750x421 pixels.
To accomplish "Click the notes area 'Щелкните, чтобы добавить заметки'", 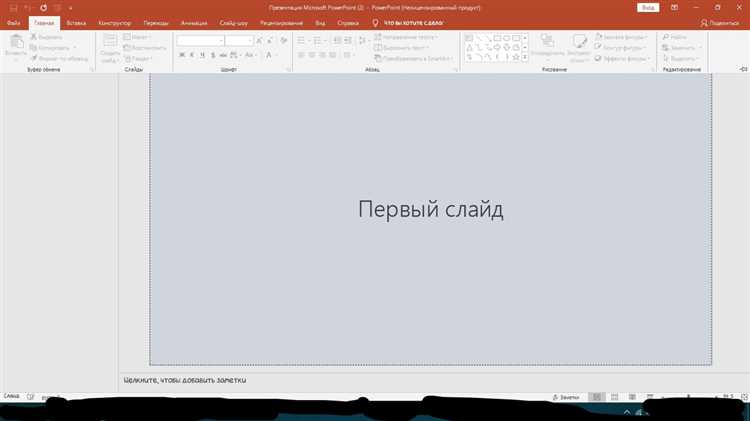I will pyautogui.click(x=185, y=380).
